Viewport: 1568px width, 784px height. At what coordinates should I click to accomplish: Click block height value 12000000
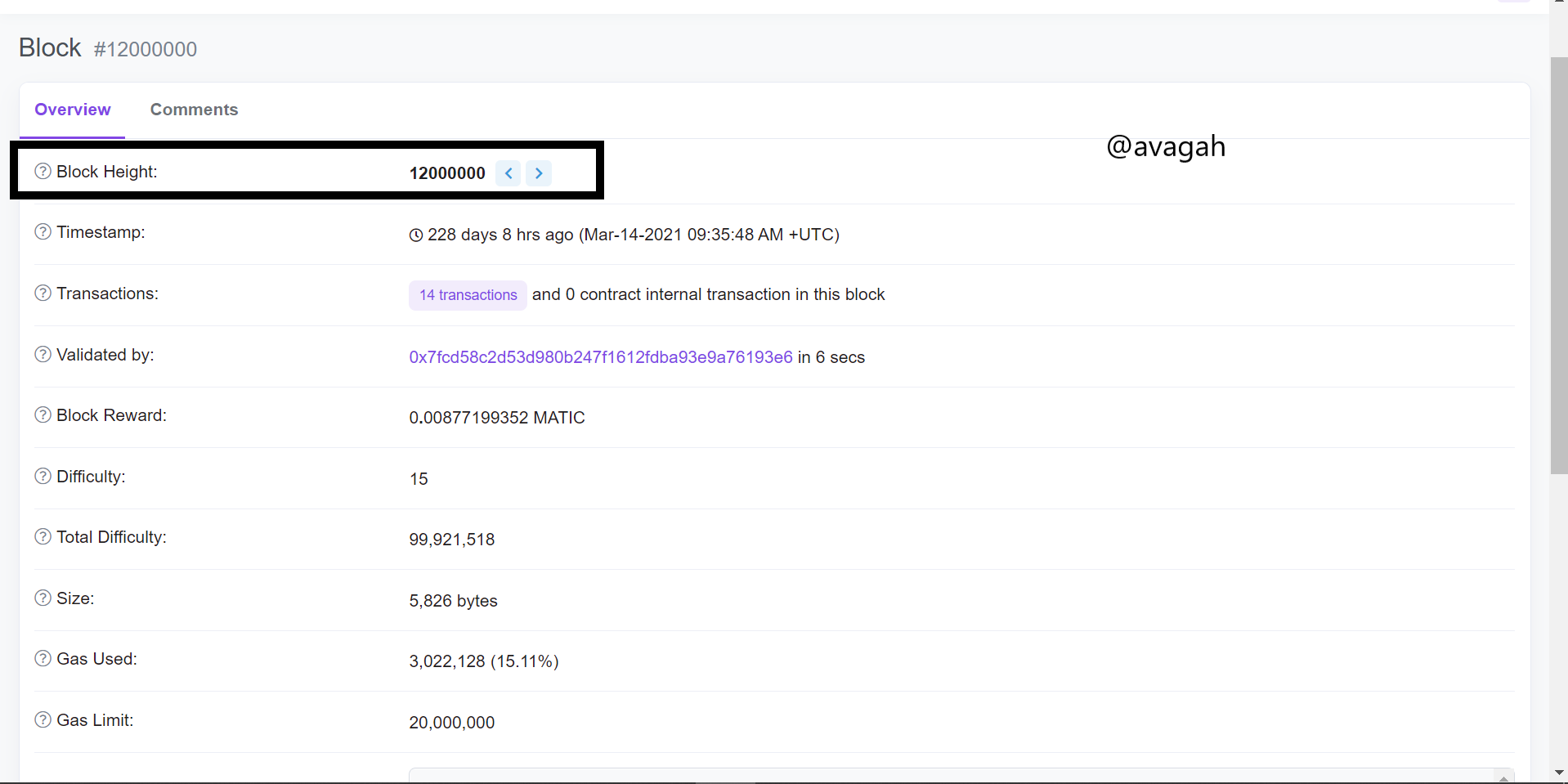point(447,172)
